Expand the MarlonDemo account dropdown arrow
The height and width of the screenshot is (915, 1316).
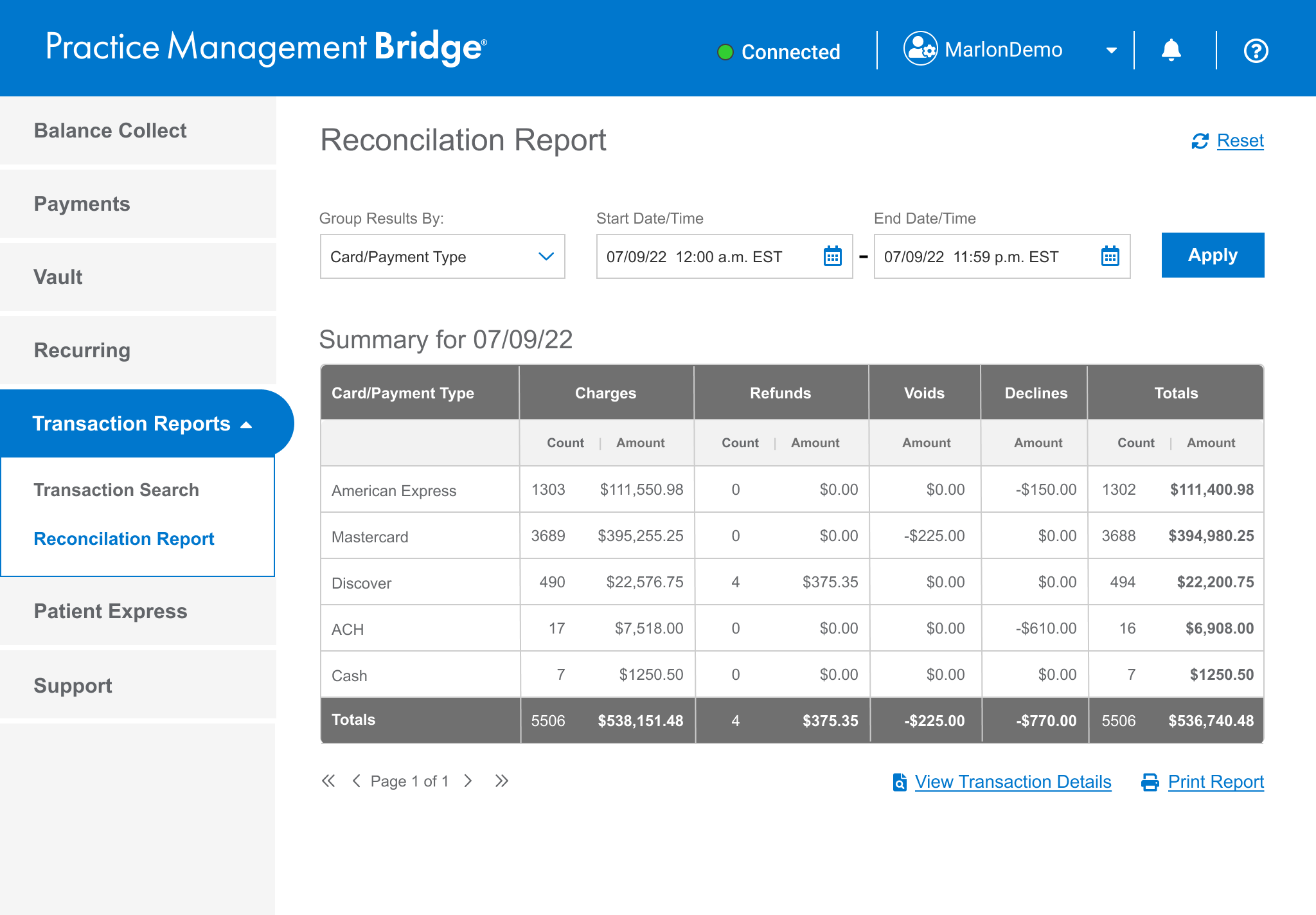(1111, 50)
